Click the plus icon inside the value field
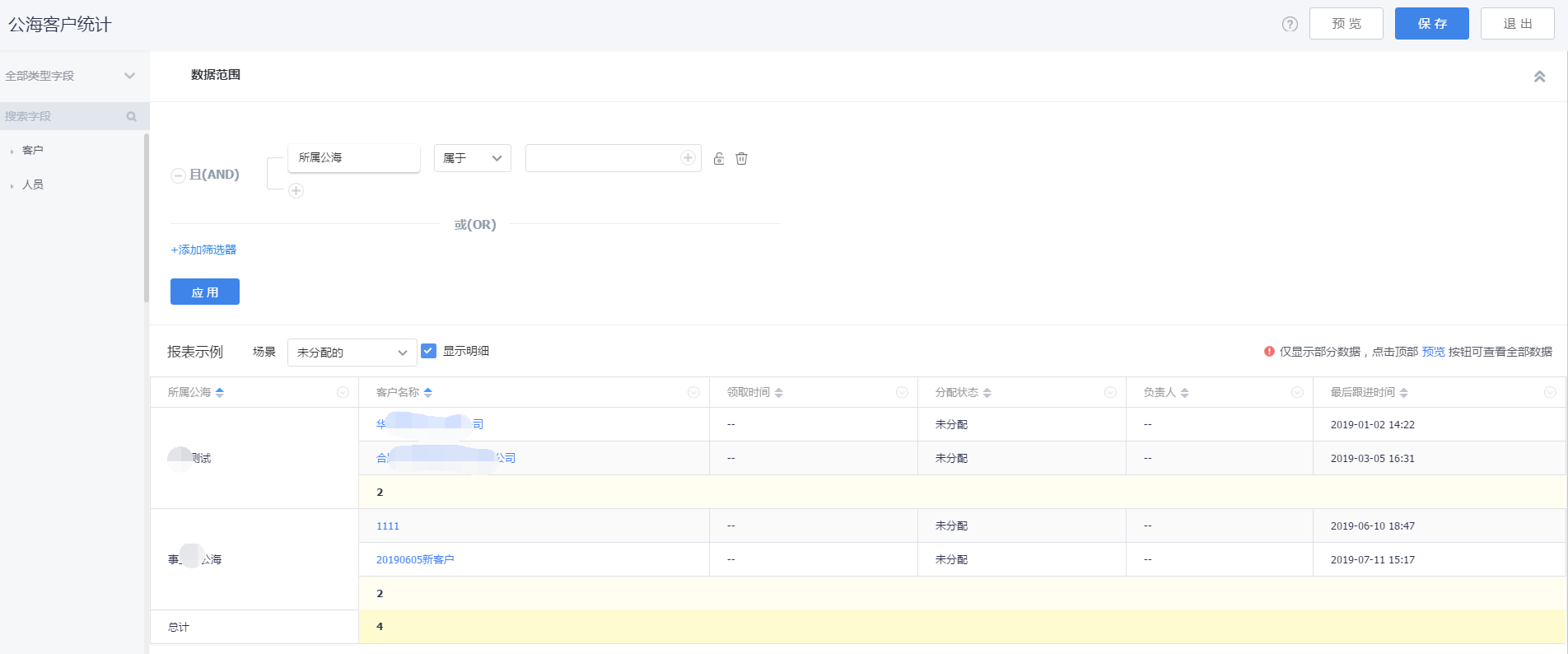This screenshot has width=1568, height=654. coord(688,157)
